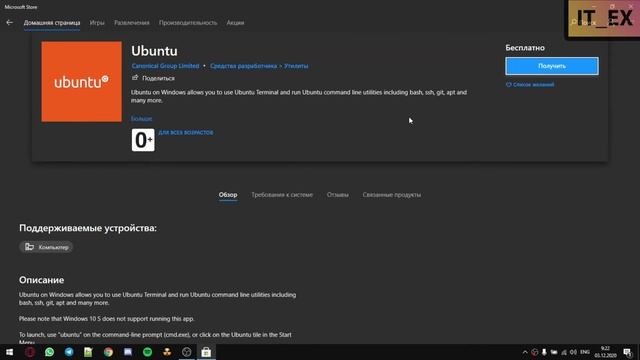The image size is (640, 360).
Task: Select the Требования к системе tab
Action: click(282, 195)
